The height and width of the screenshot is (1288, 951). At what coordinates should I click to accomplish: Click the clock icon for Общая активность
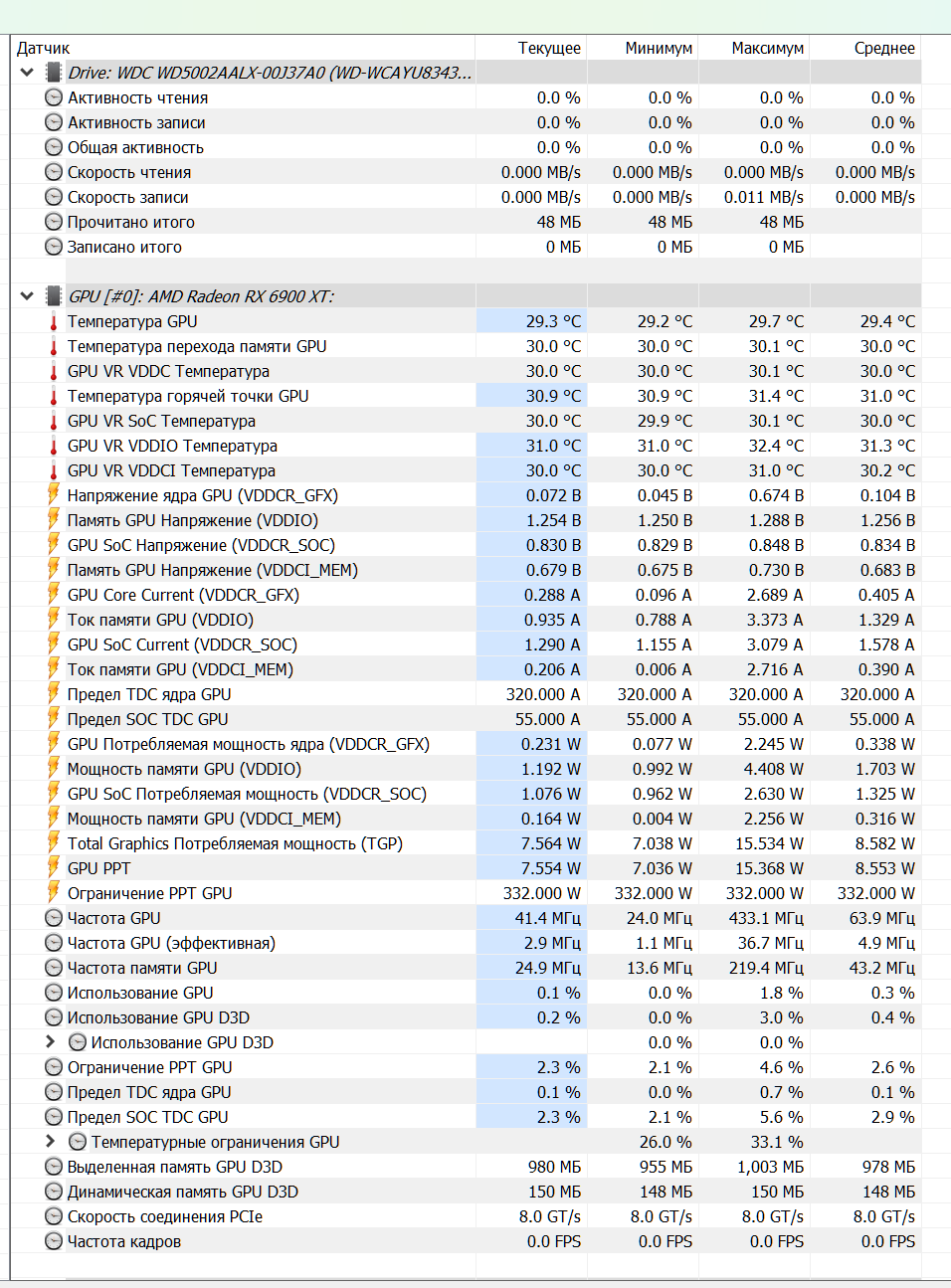coord(54,147)
